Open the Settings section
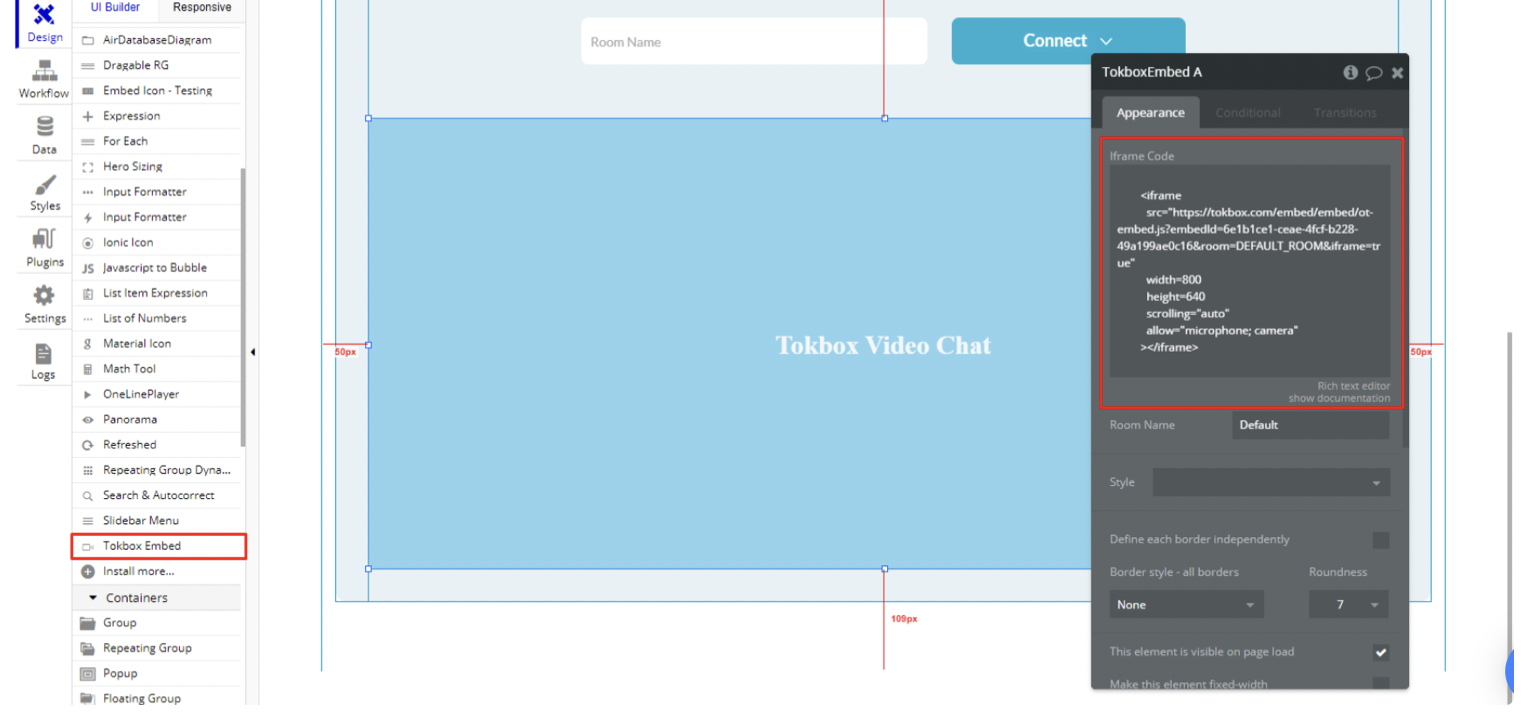The image size is (1530, 716). [x=44, y=305]
